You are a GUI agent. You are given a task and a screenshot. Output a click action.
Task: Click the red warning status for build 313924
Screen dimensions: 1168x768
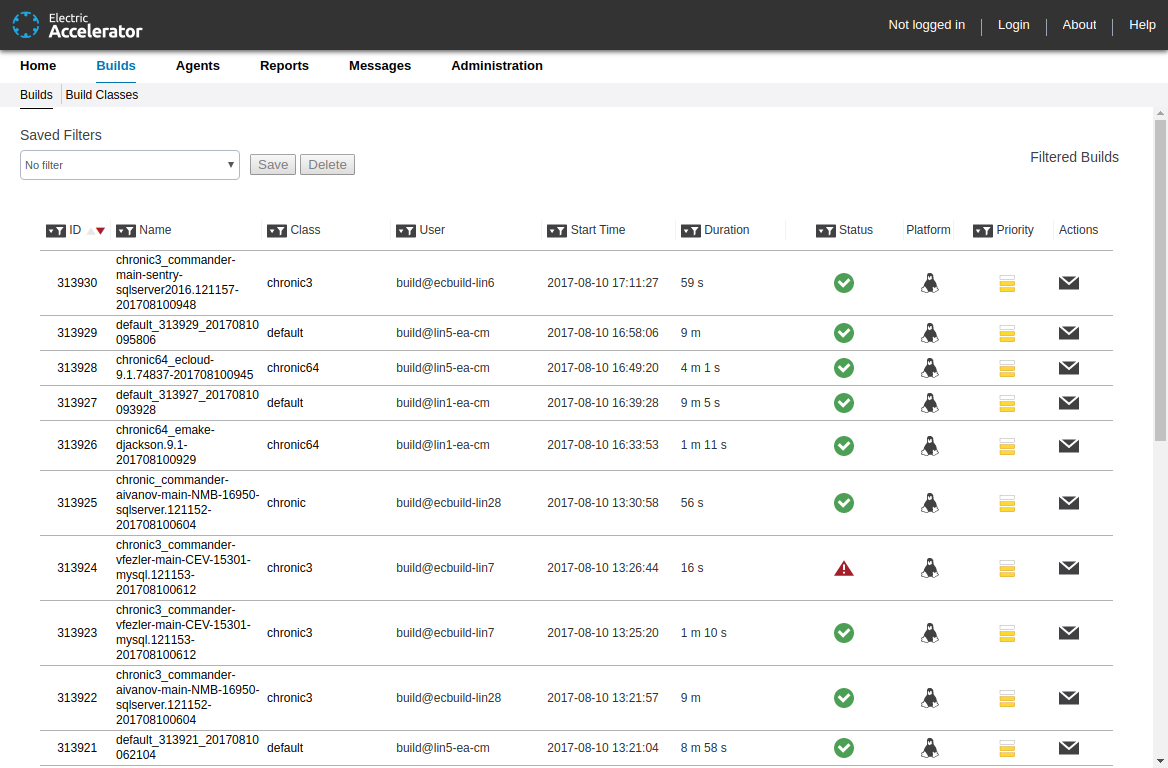click(844, 568)
